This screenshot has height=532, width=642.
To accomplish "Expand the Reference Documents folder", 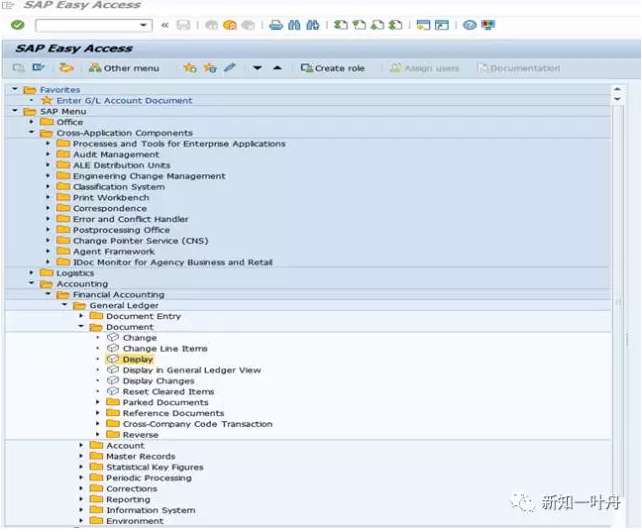I will (97, 413).
